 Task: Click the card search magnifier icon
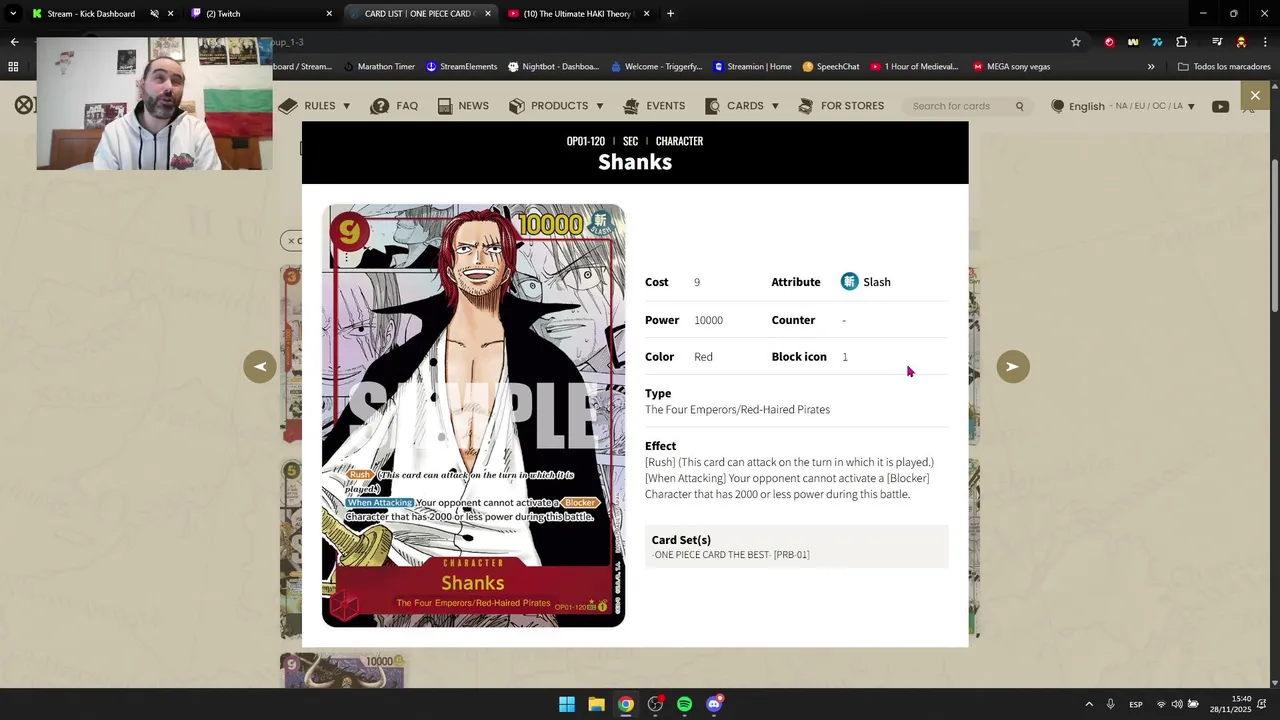coord(1020,106)
